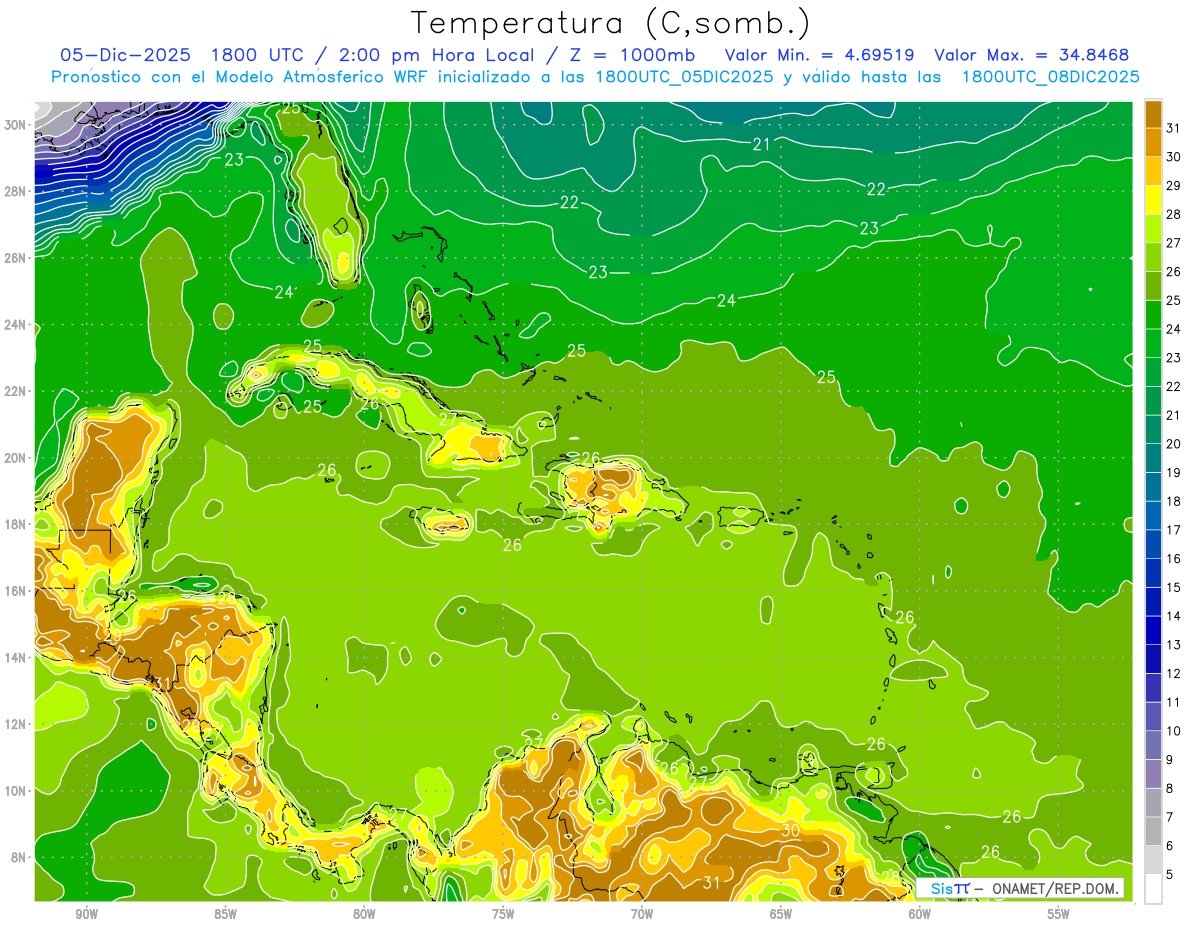Click the color scale label '20'
1200x927 pixels.
click(1173, 444)
